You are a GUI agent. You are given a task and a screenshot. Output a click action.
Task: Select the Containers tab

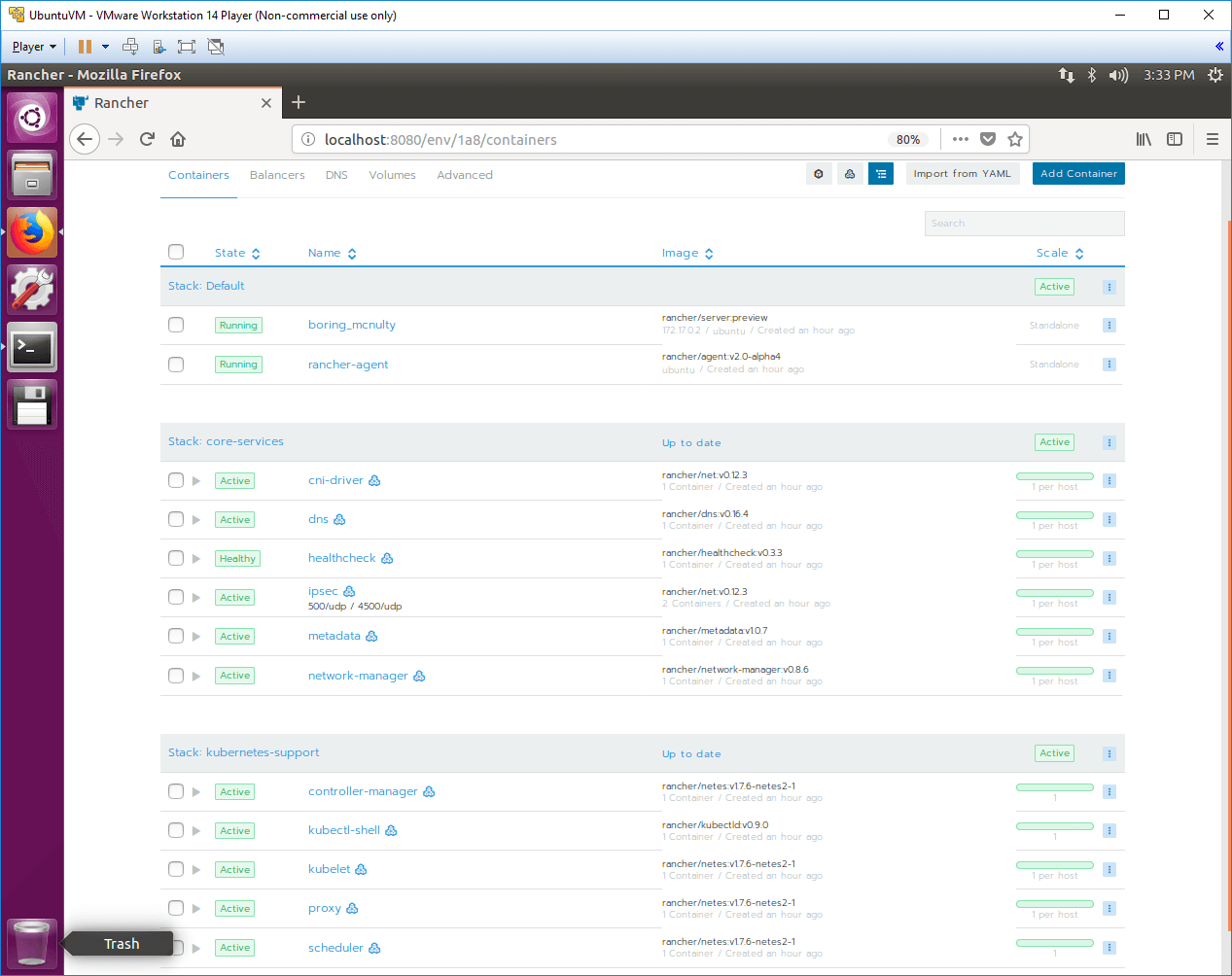198,175
